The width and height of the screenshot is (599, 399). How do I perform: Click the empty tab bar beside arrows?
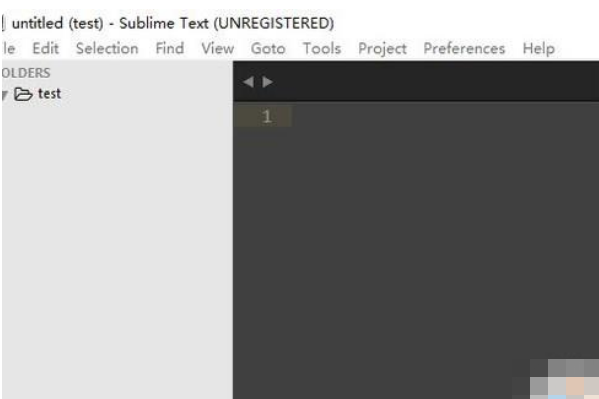tap(435, 81)
